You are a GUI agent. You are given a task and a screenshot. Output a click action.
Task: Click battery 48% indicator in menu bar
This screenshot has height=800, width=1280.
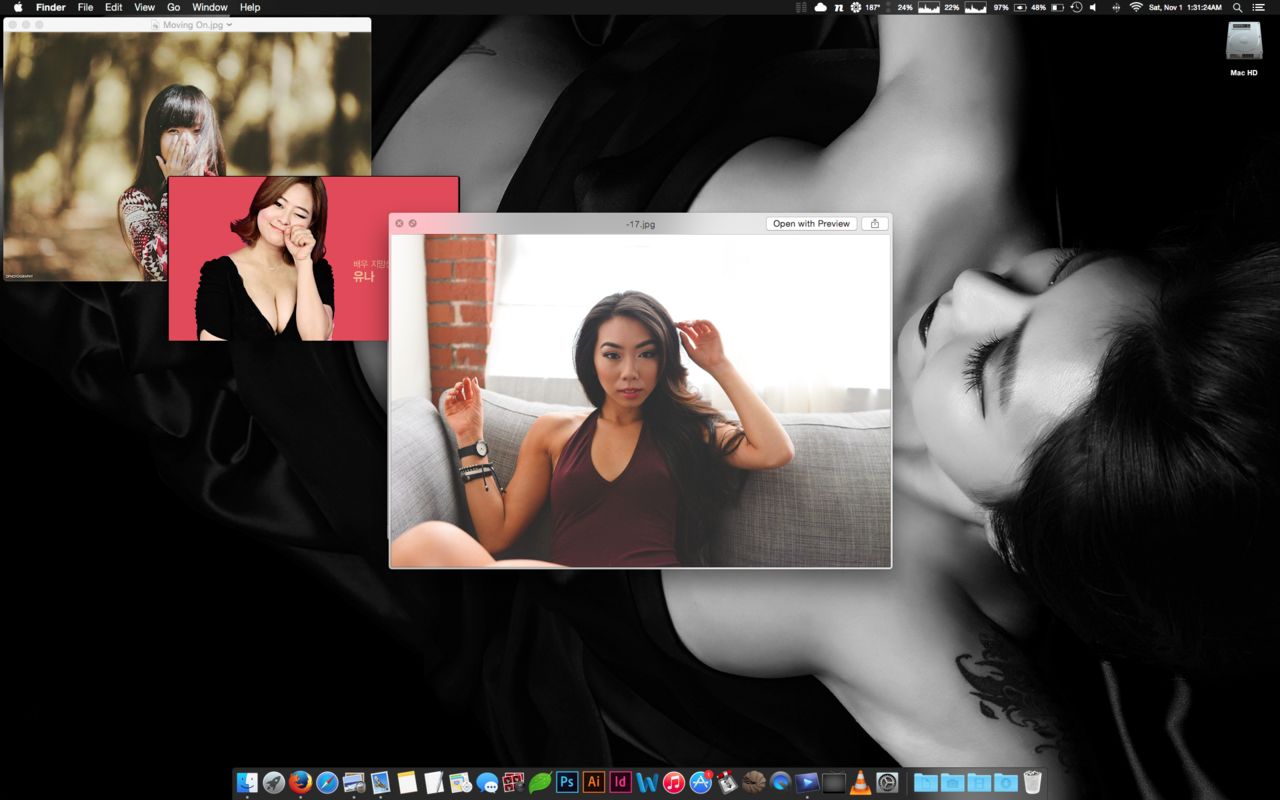point(1046,7)
